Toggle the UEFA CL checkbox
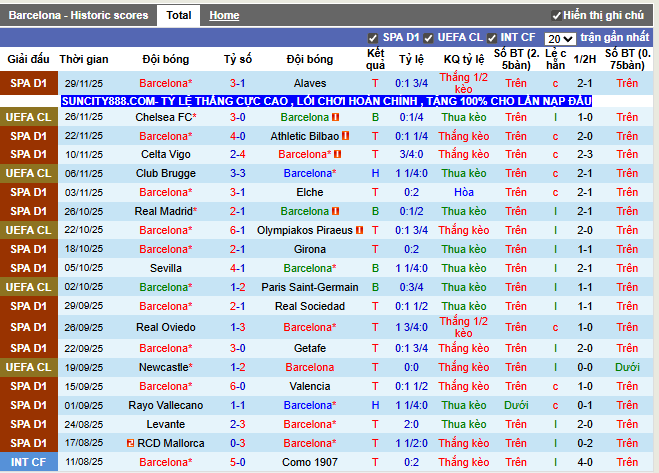The width and height of the screenshot is (659, 473). coord(428,38)
